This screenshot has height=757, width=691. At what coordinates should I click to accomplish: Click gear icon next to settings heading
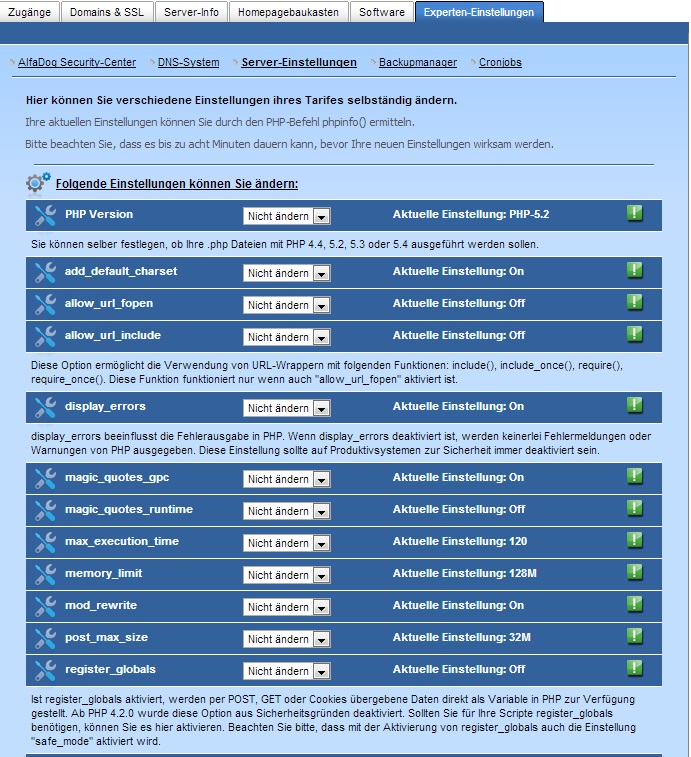click(38, 183)
